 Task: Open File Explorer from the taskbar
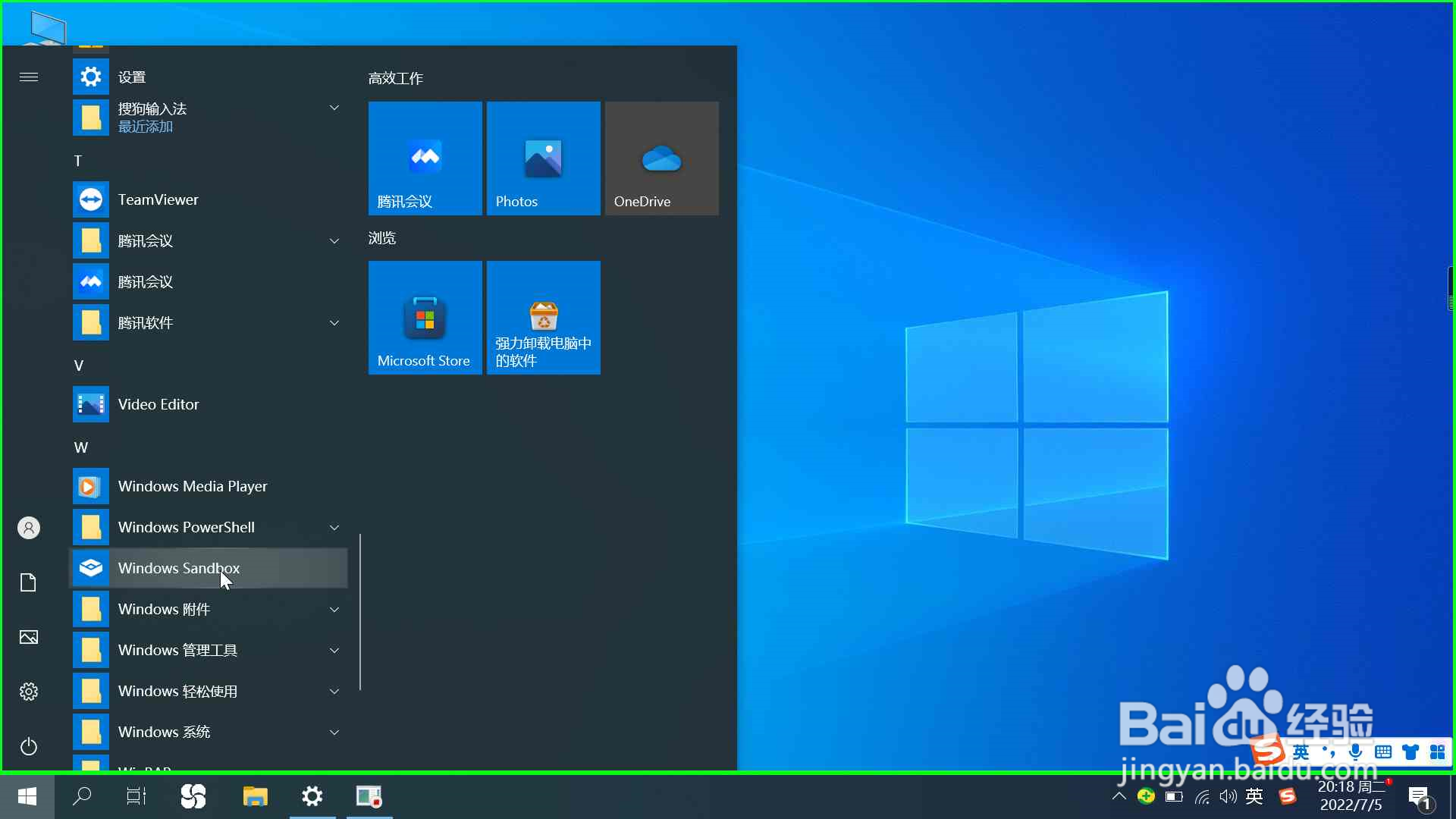256,796
